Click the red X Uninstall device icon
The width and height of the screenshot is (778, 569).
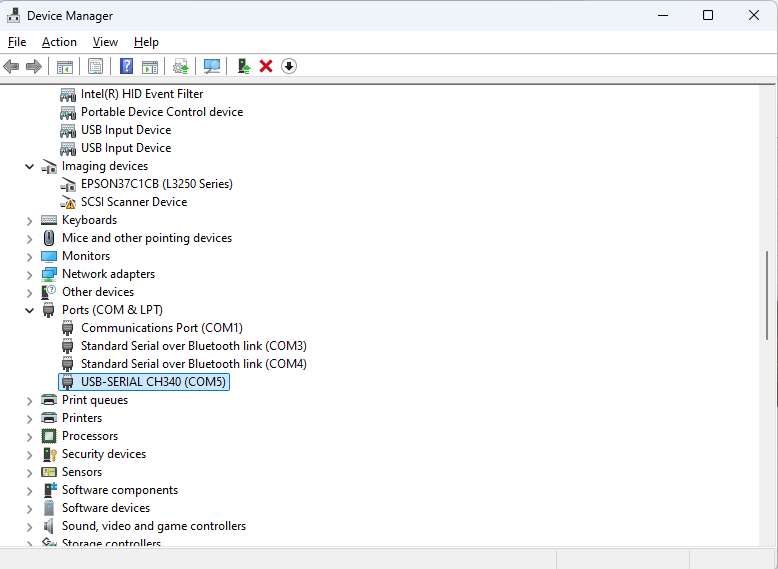tap(266, 66)
